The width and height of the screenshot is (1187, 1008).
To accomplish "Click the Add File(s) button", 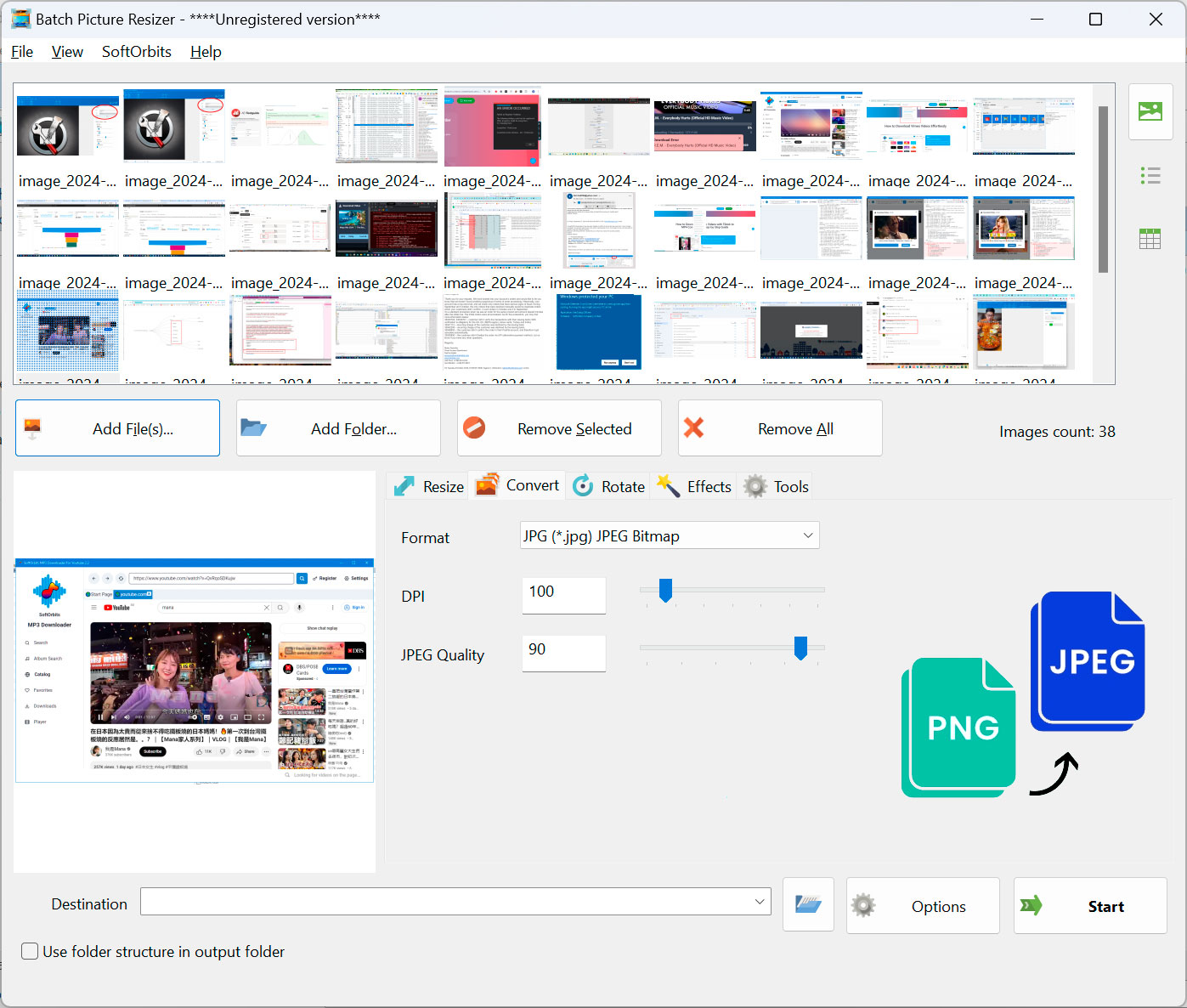I will 117,428.
